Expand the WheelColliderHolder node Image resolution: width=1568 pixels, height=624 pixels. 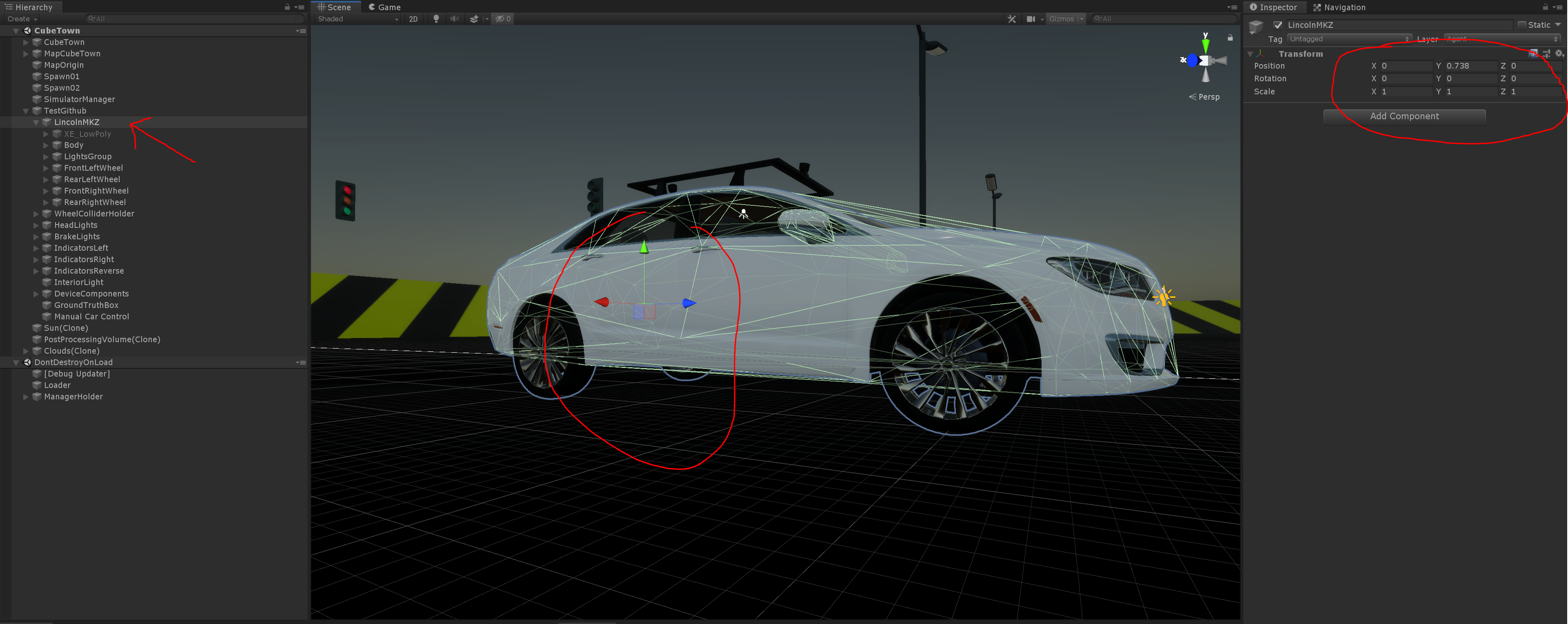[x=36, y=214]
